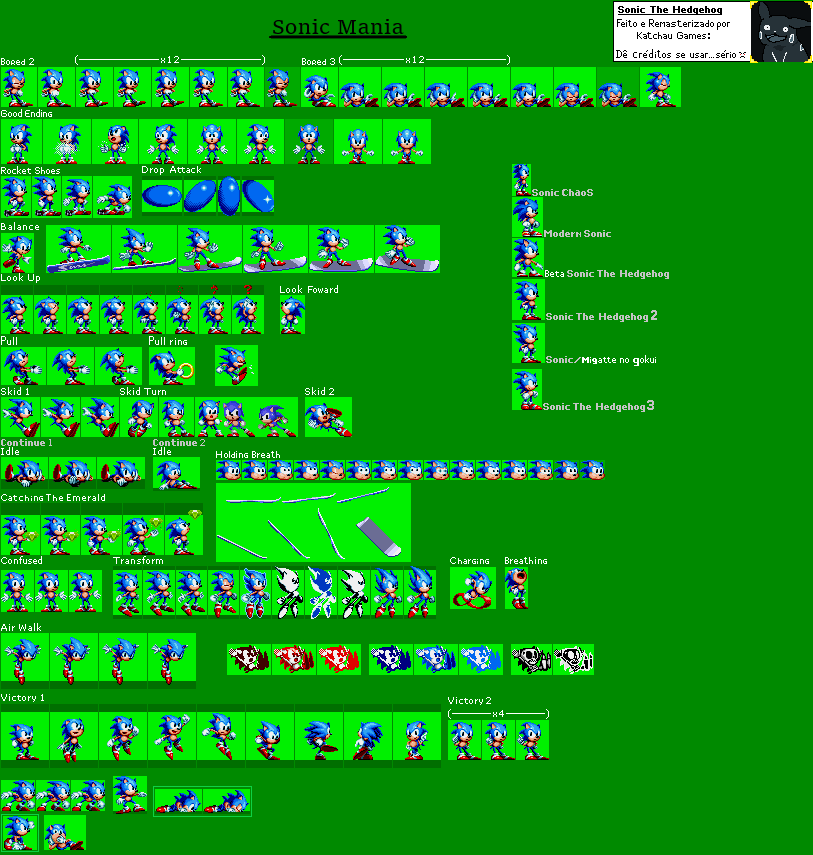Select the dark navy damaged face sprite
Viewport: 813px width, 855px height.
coord(391,659)
